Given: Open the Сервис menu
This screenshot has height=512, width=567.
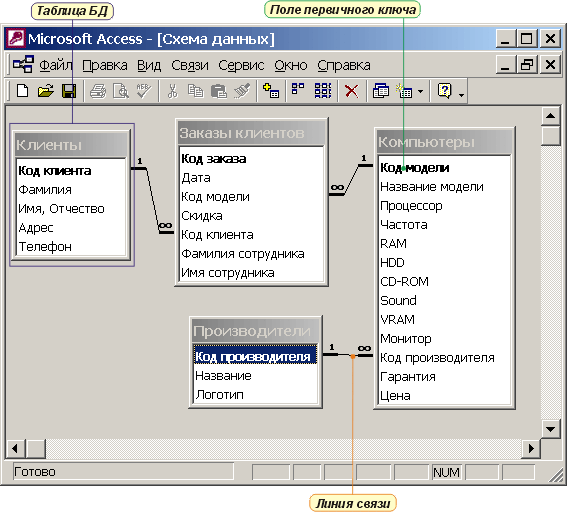Looking at the screenshot, I should coord(241,66).
